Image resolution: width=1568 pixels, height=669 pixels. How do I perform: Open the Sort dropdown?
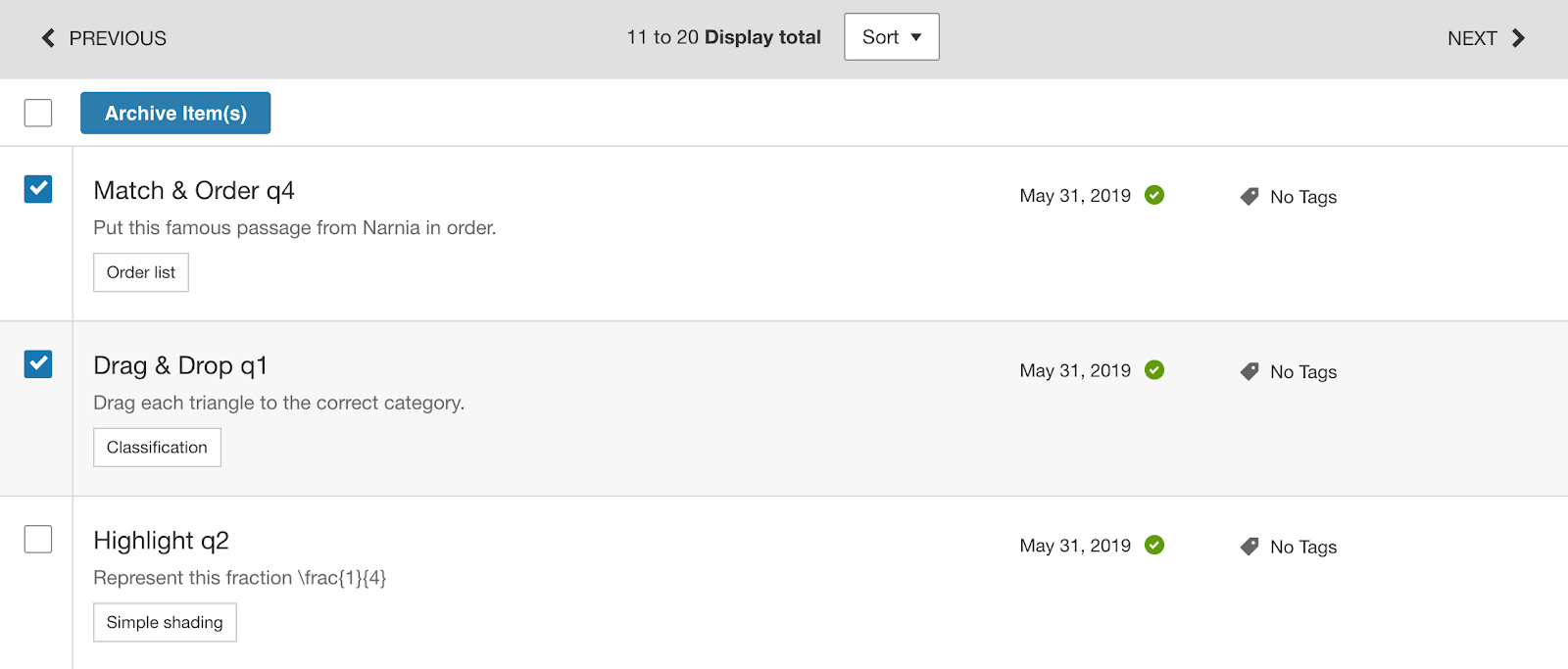click(x=891, y=37)
